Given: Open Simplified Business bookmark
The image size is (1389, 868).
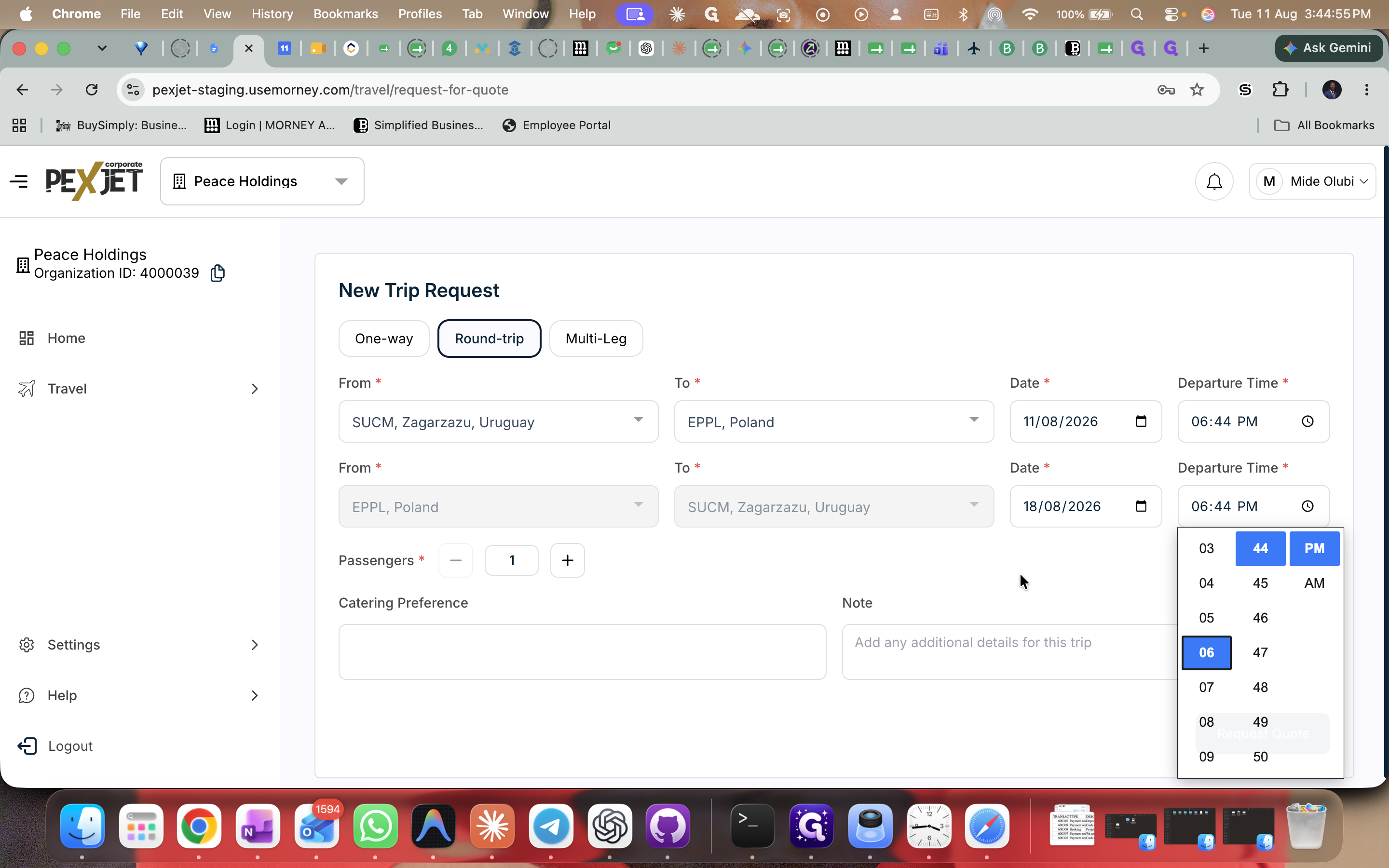Looking at the screenshot, I should click(419, 125).
